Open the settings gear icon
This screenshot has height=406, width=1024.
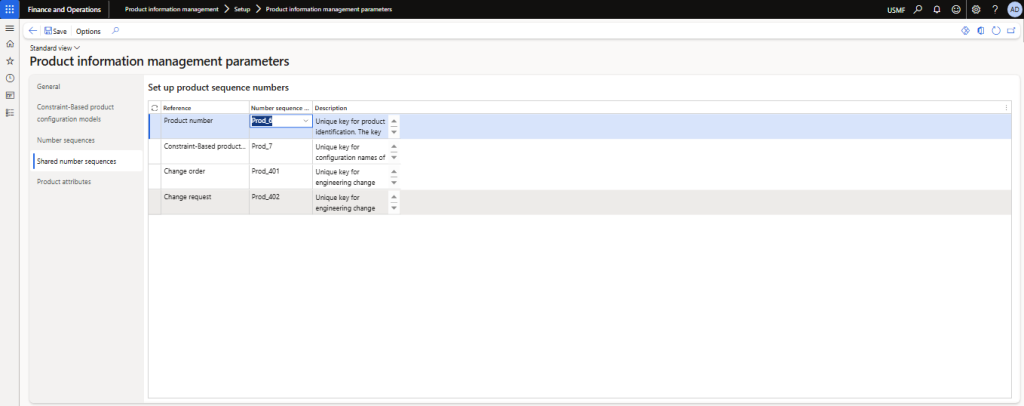[976, 9]
